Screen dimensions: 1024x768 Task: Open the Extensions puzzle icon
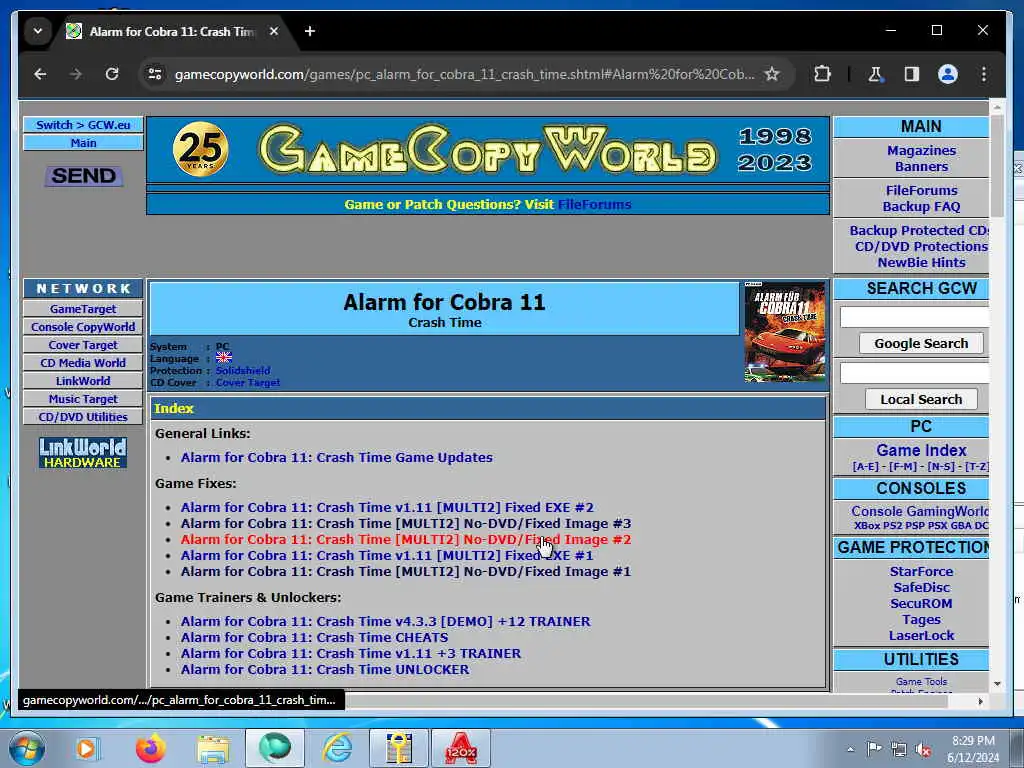pyautogui.click(x=822, y=74)
